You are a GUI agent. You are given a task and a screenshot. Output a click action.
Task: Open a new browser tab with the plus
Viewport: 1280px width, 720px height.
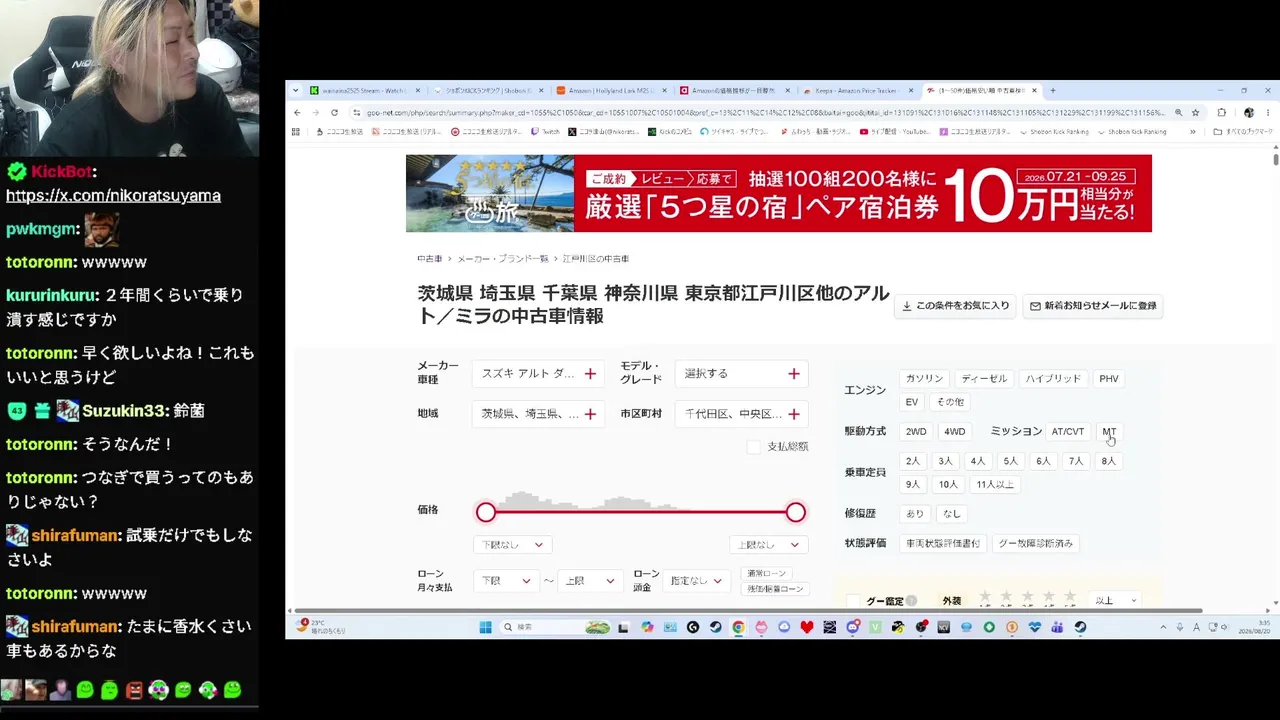(1053, 91)
